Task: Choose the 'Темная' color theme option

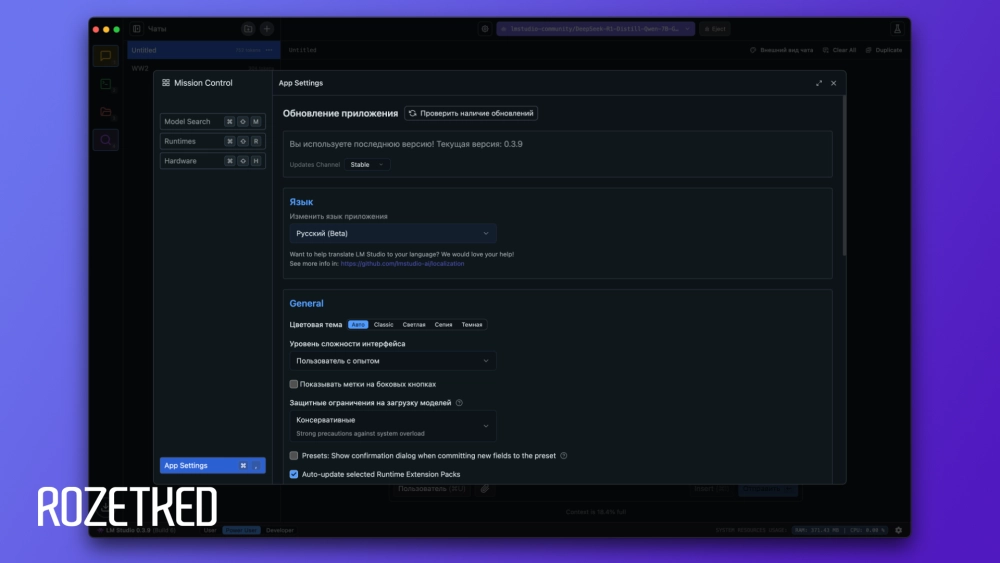Action: [472, 325]
